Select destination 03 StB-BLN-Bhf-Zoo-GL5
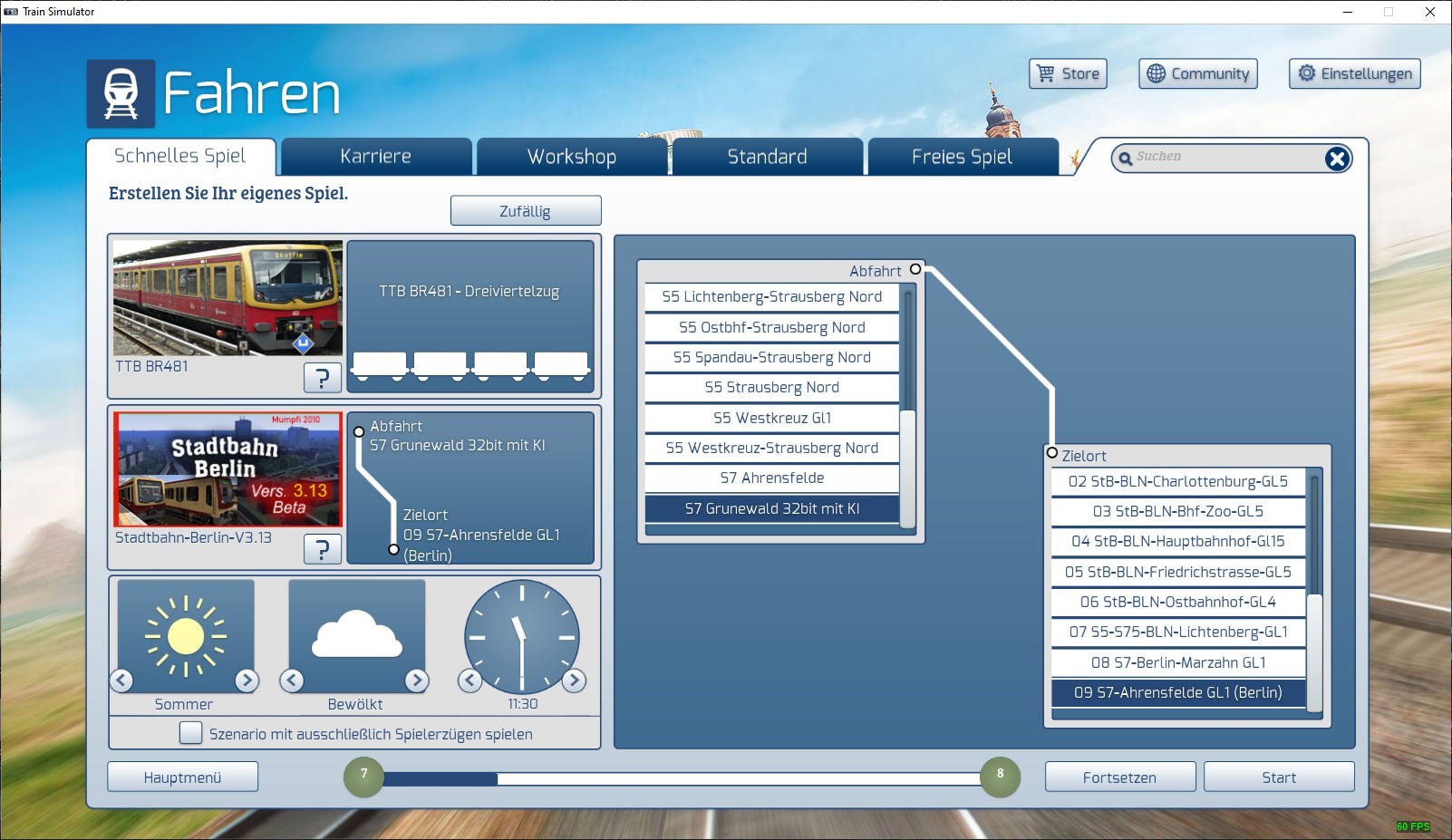Viewport: 1452px width, 840px height. click(1178, 511)
